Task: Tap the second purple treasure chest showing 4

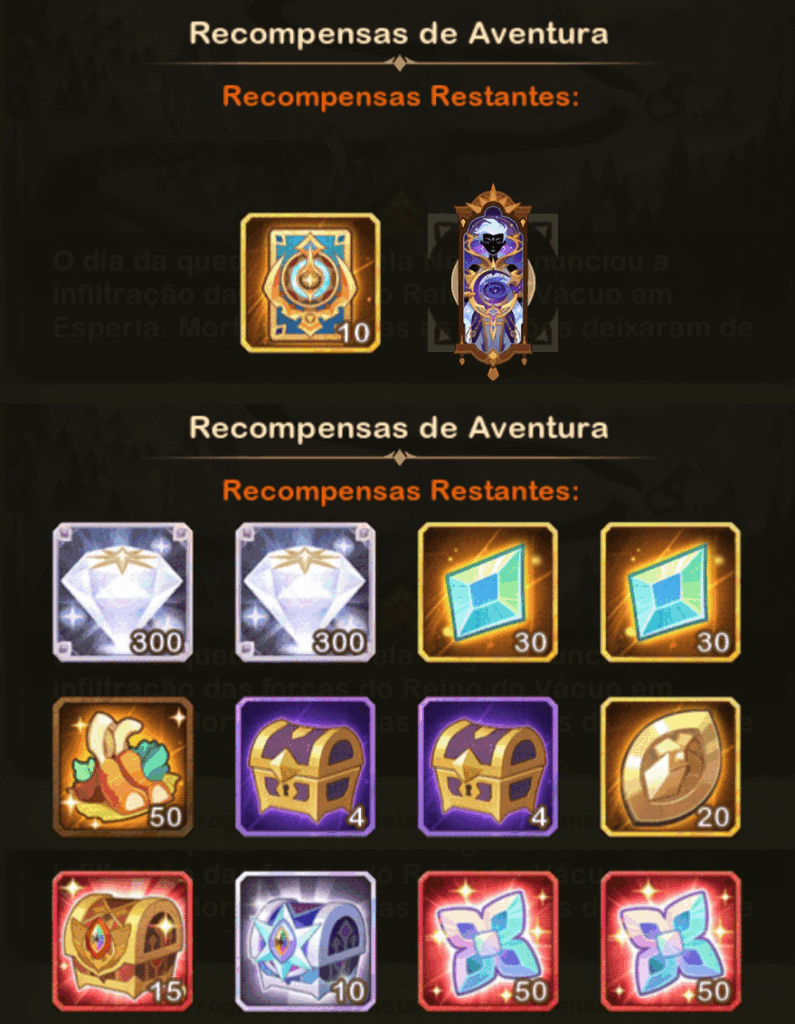Action: pyautogui.click(x=488, y=767)
